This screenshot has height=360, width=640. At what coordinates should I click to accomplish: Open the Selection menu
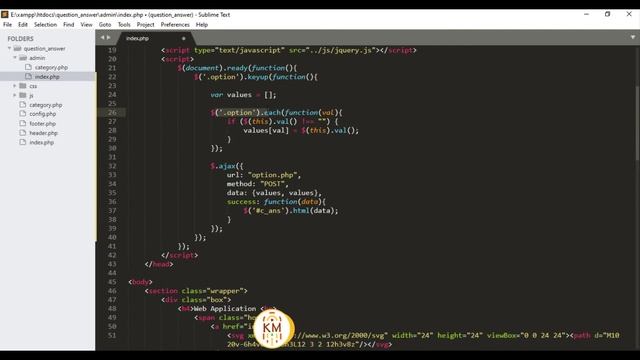[45, 24]
